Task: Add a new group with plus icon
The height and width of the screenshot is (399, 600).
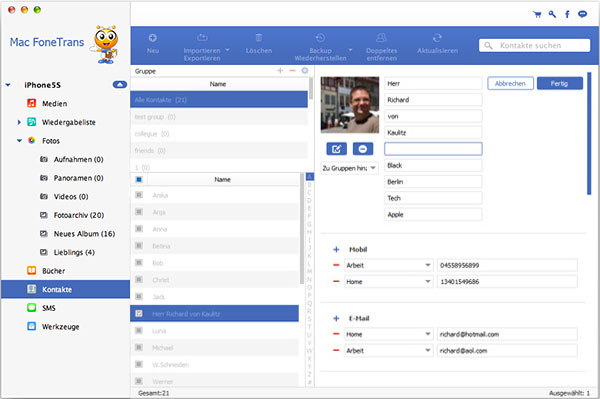Action: tap(280, 70)
